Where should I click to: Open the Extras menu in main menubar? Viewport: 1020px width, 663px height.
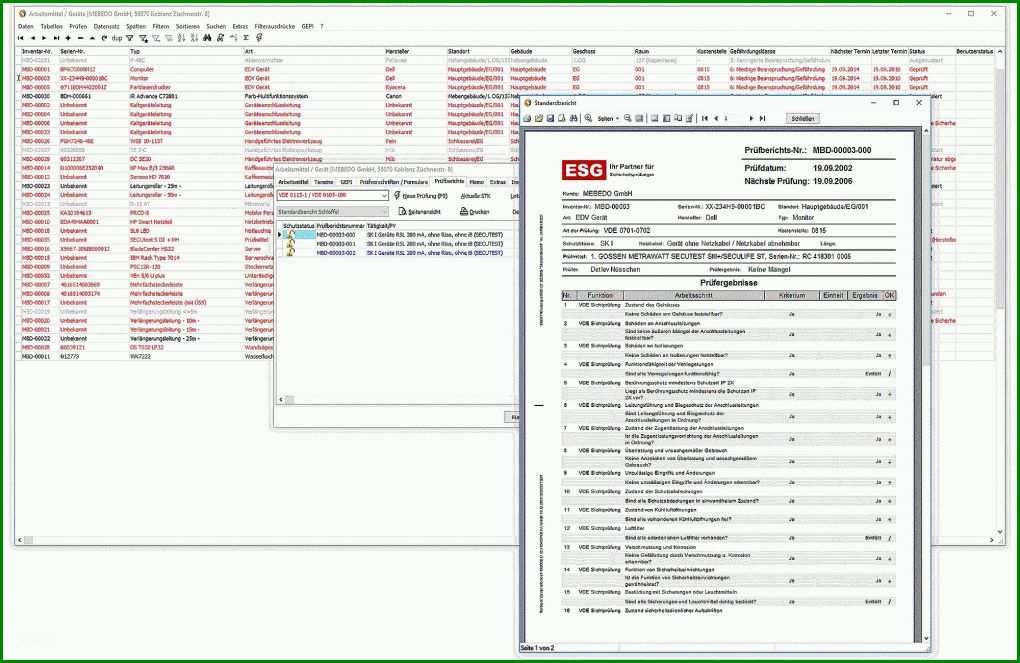coord(240,27)
